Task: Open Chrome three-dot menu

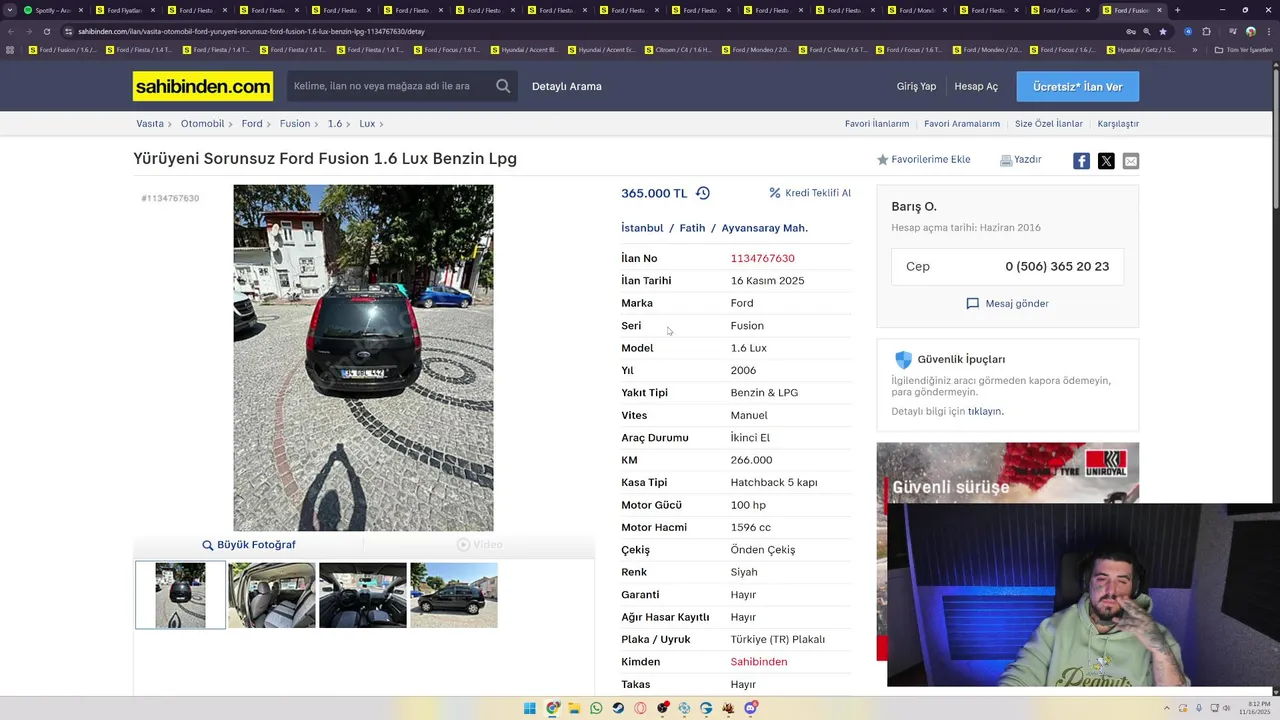Action: point(1268,31)
